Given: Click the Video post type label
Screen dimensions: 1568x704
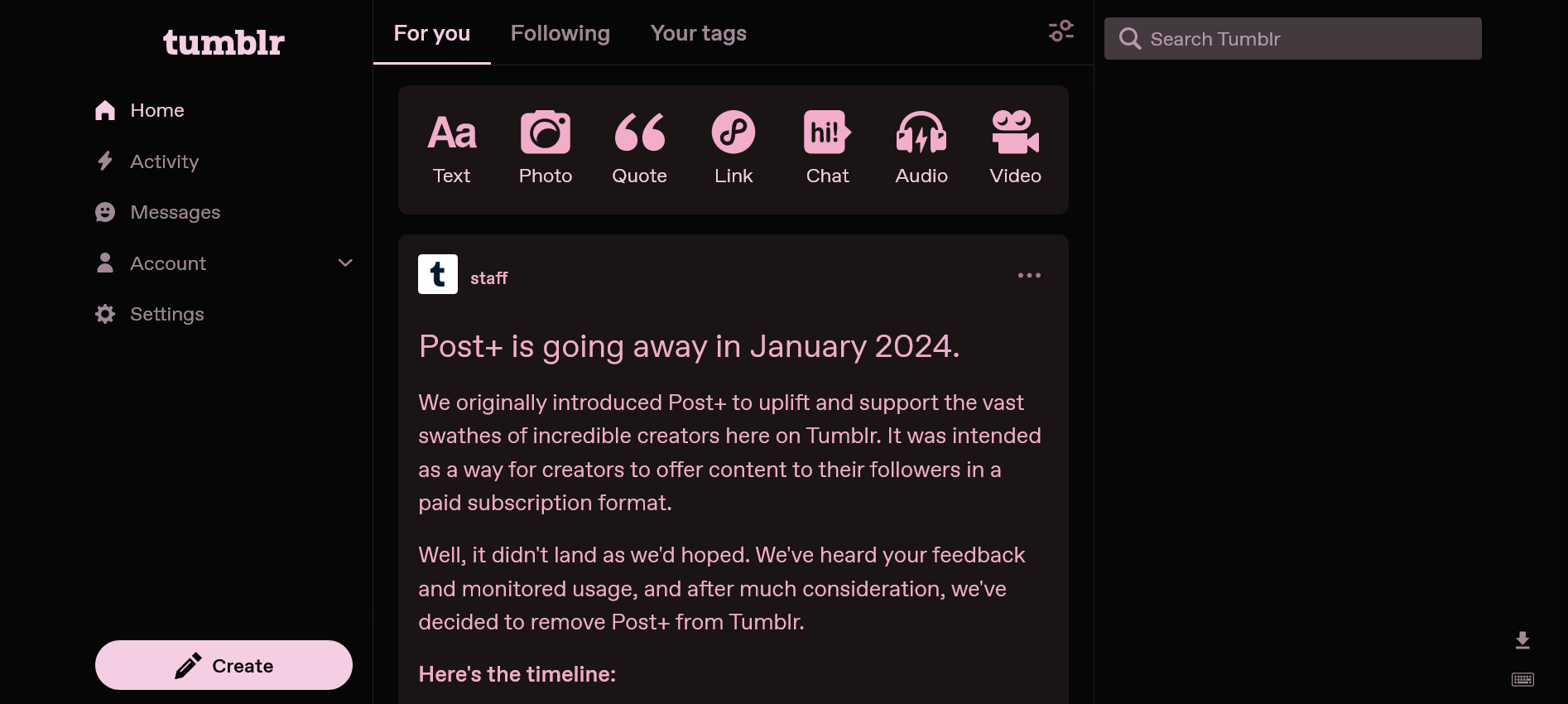Looking at the screenshot, I should pos(1015,176).
